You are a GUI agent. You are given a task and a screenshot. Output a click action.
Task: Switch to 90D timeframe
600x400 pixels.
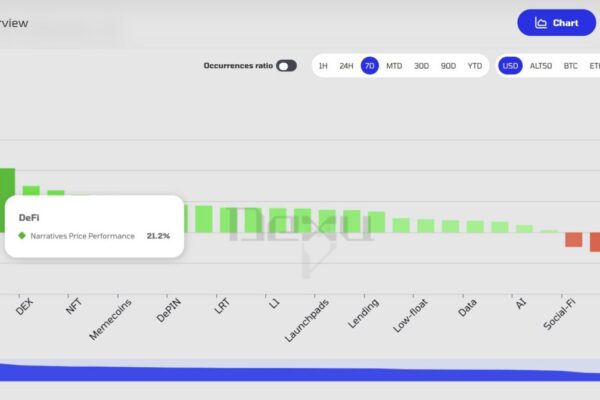[448, 66]
